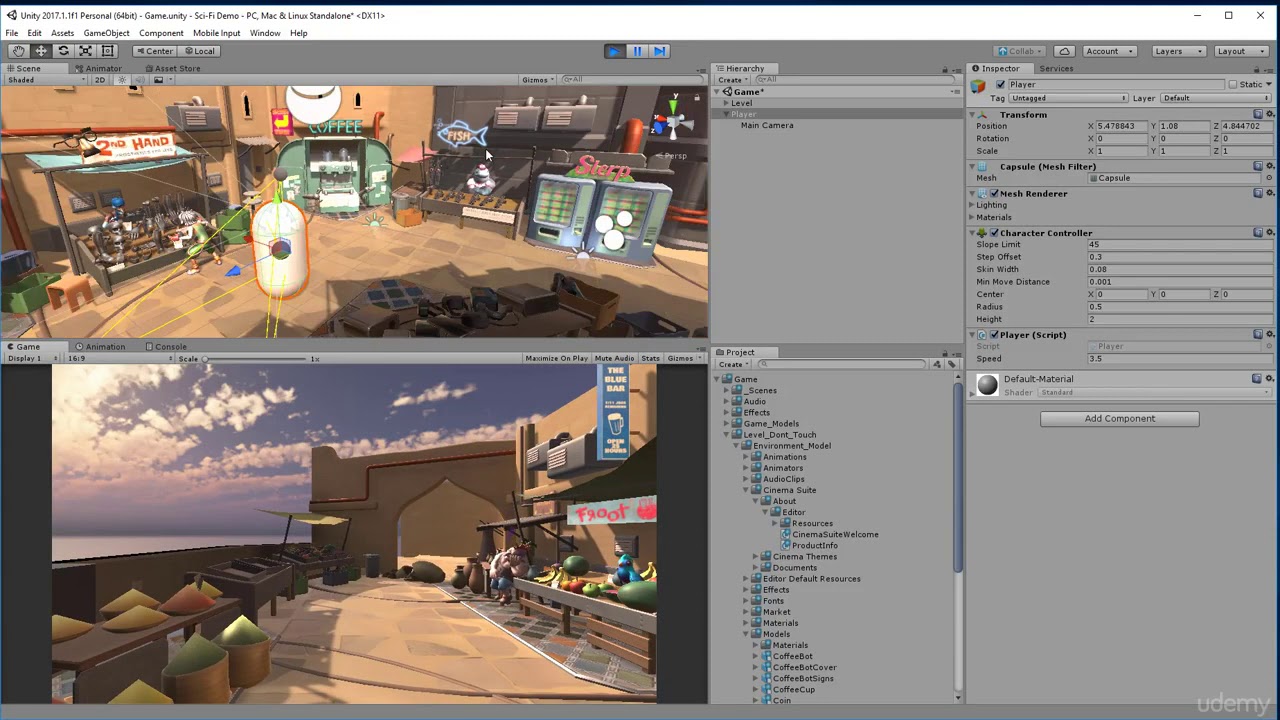Search project by label tag icon
Viewport: 1280px width, 720px height.
point(951,364)
